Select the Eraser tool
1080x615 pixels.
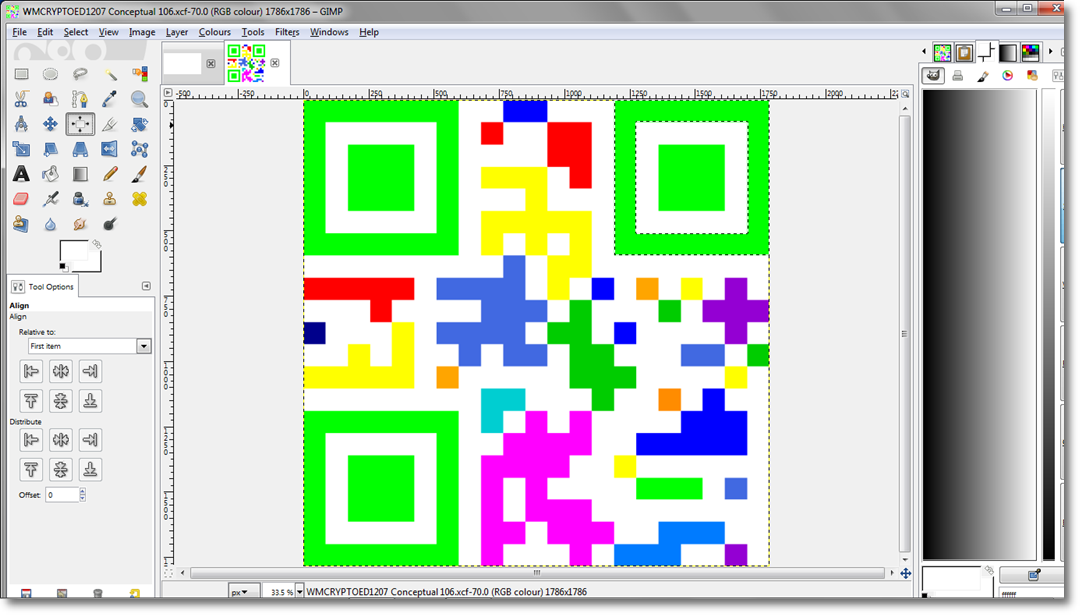click(21, 199)
